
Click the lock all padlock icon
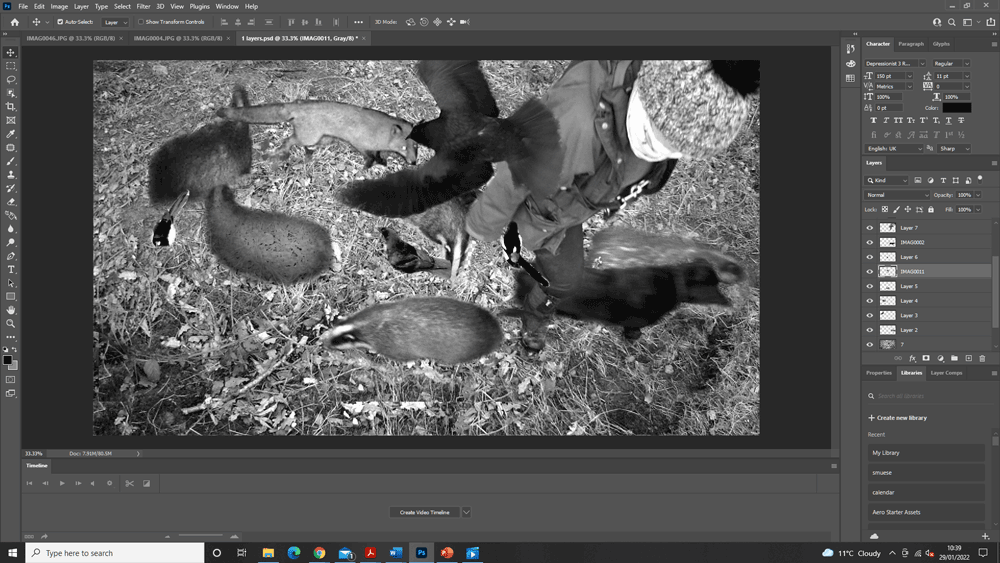[931, 210]
